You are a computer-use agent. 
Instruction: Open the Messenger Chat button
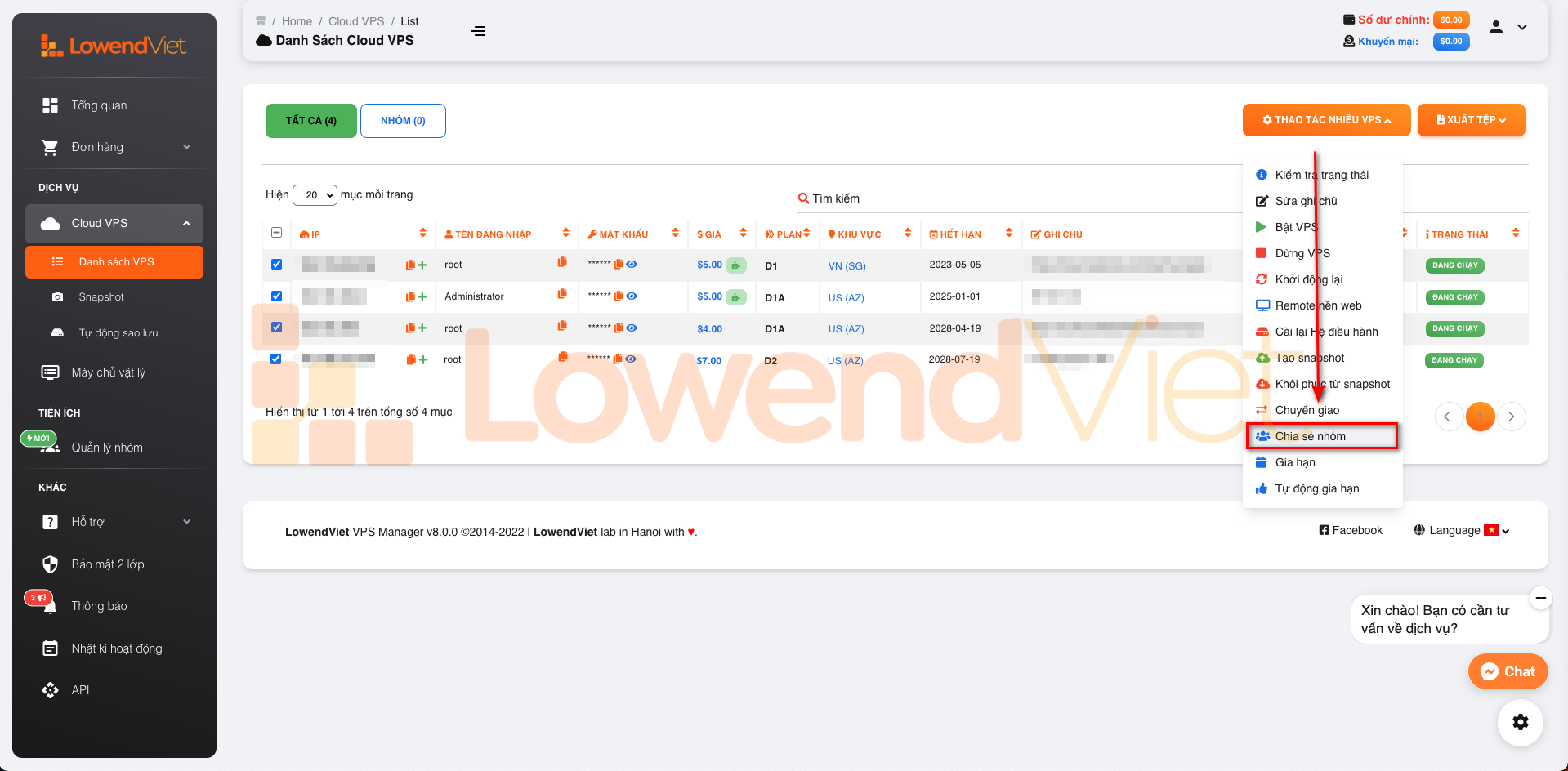1508,671
